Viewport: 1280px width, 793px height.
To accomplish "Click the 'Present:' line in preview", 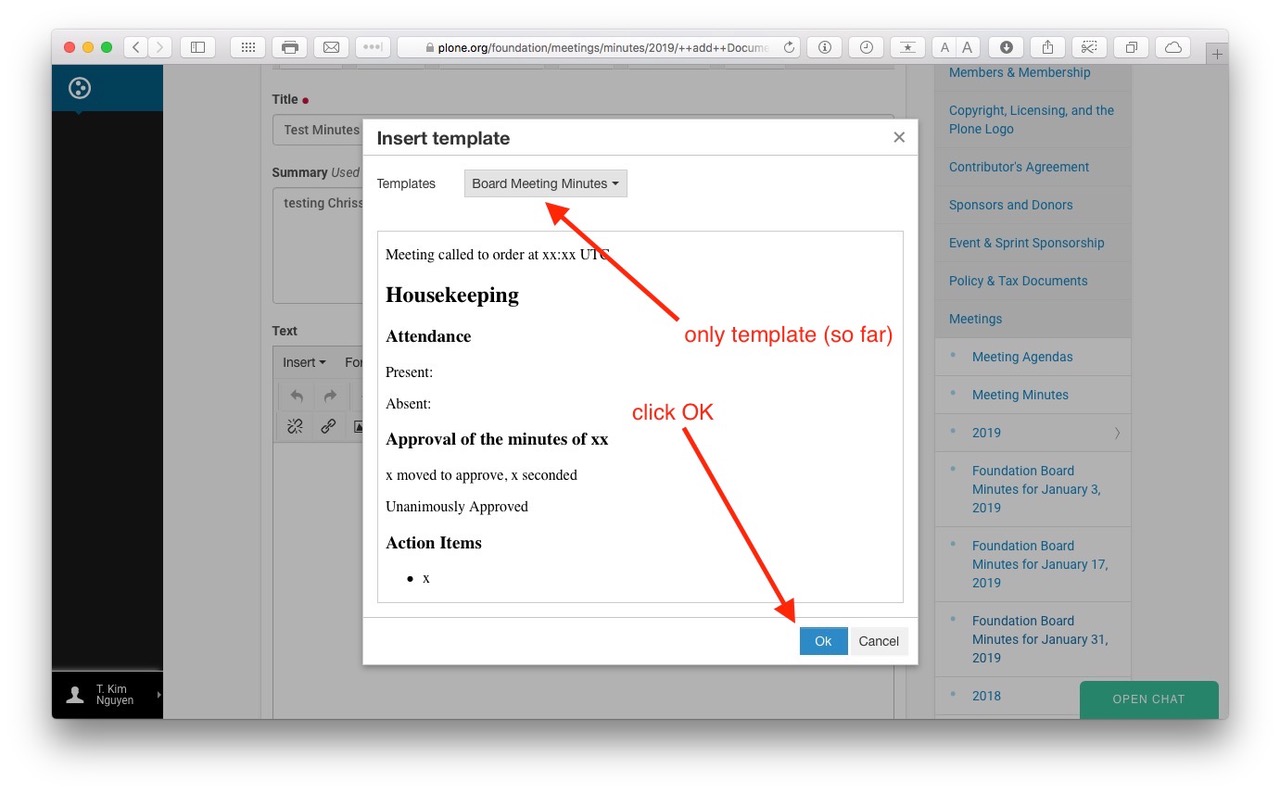I will point(409,372).
